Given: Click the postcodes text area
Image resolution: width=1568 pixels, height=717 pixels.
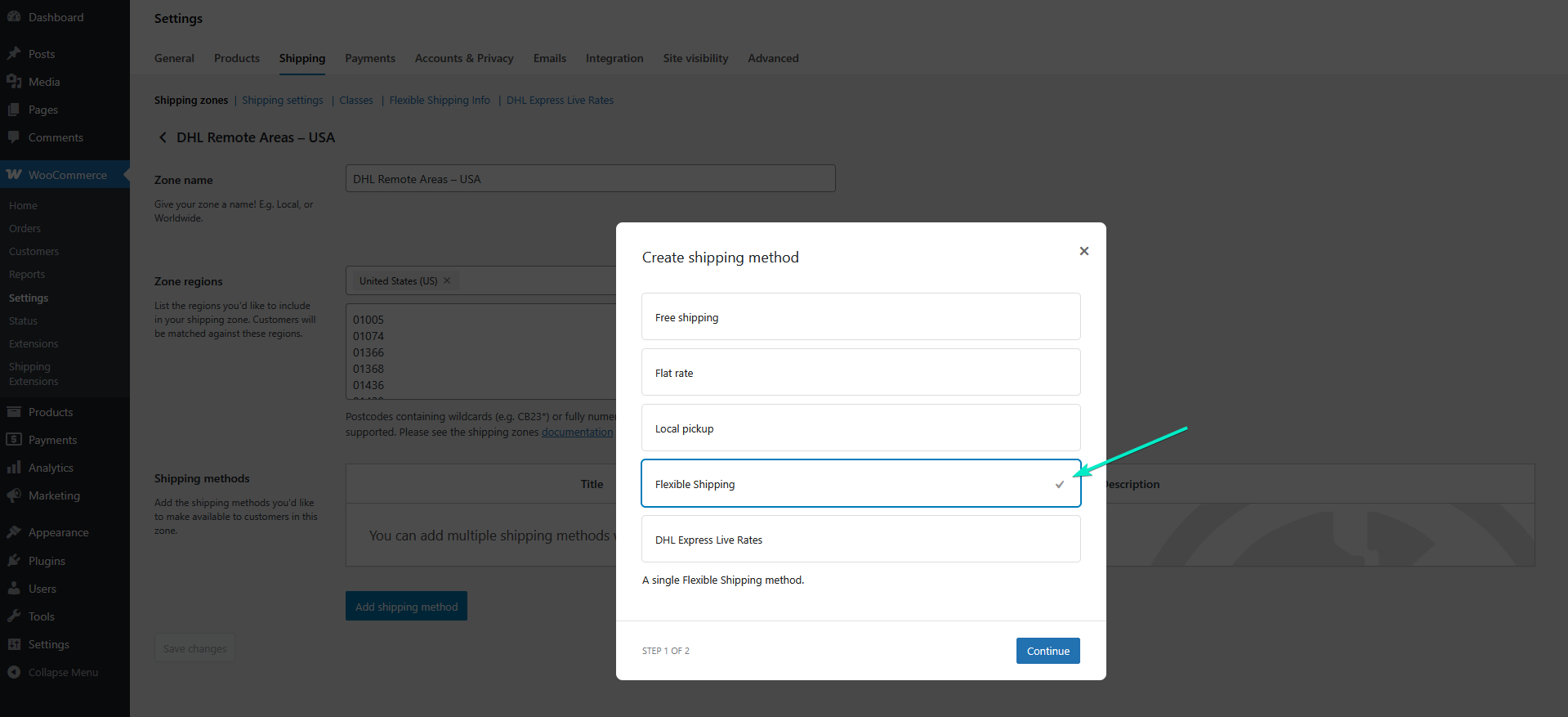Looking at the screenshot, I should coord(481,352).
